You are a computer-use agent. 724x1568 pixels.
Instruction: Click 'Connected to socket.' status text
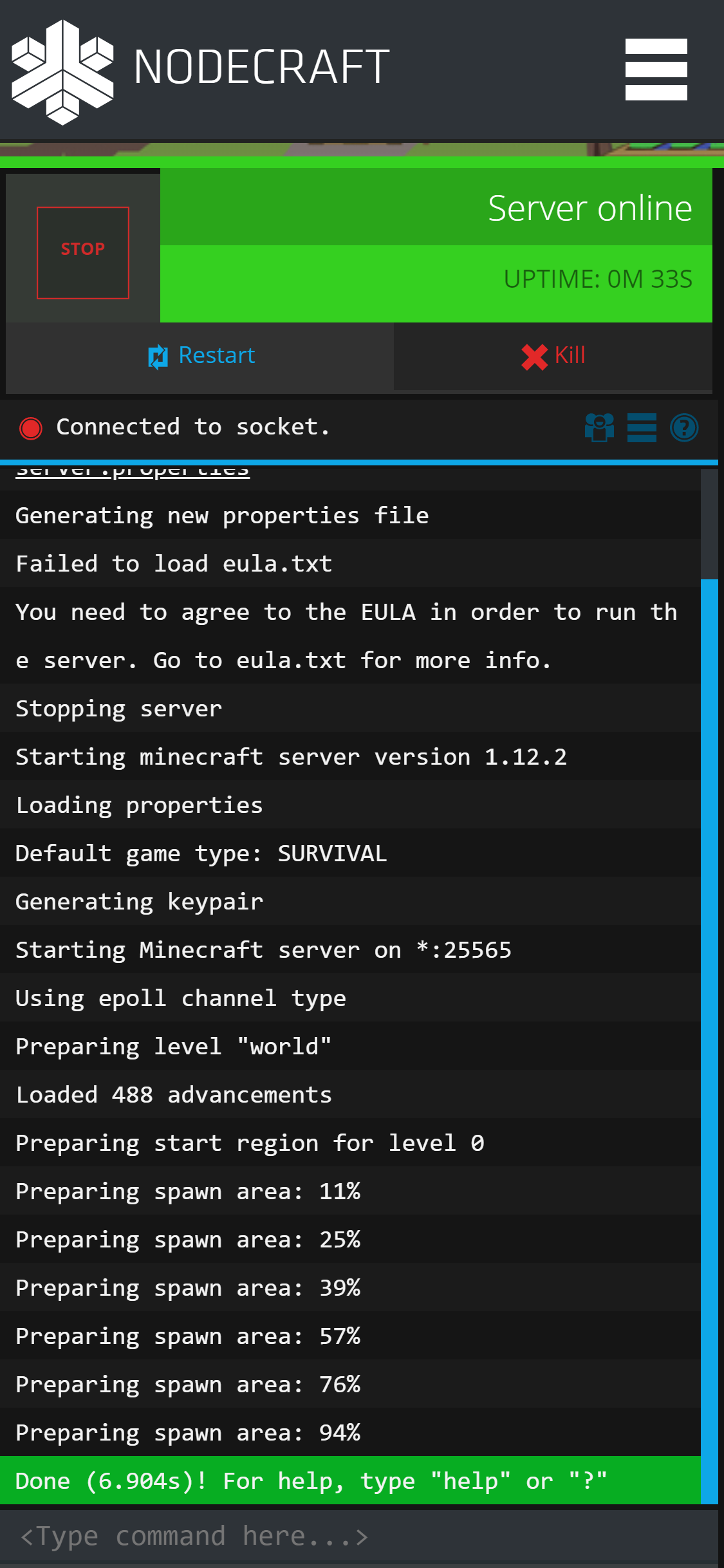(x=192, y=427)
